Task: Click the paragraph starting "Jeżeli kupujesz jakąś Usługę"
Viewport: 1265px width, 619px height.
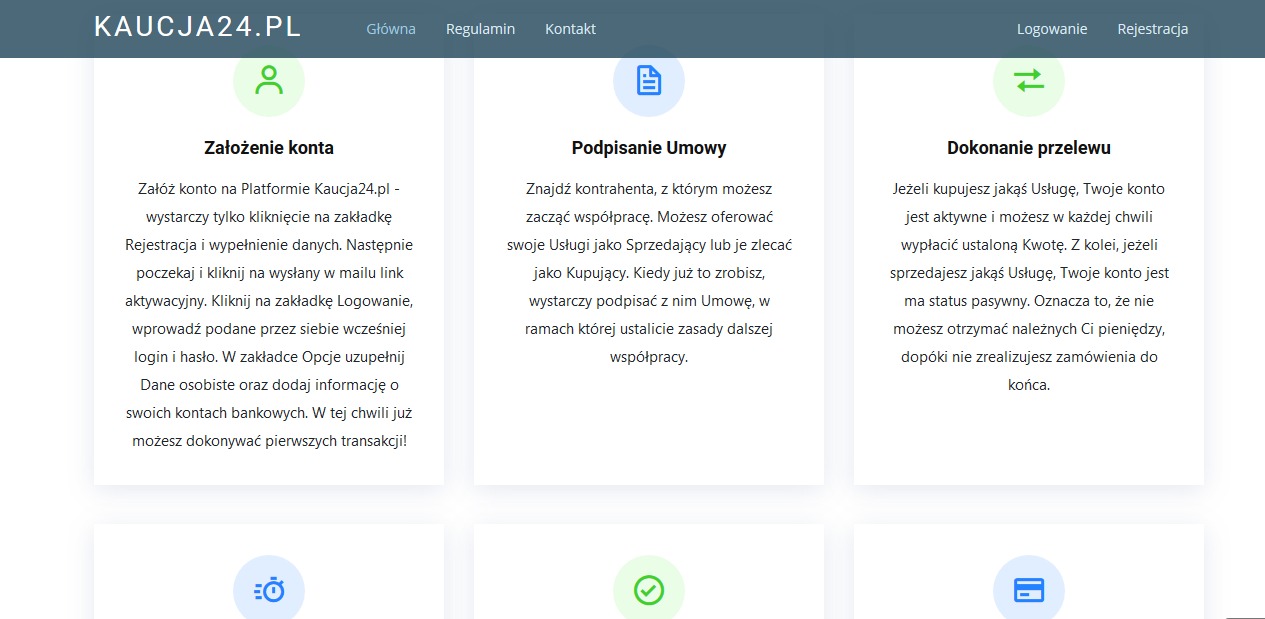Action: (x=1029, y=287)
